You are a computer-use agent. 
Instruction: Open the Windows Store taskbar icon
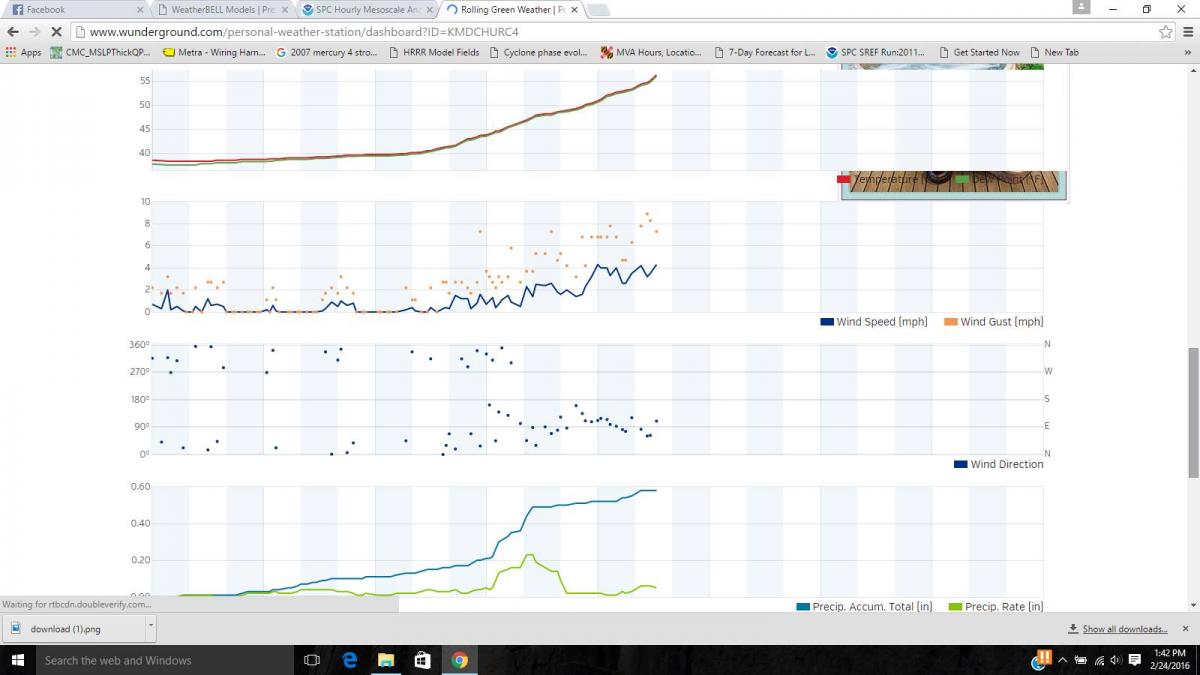pos(422,660)
